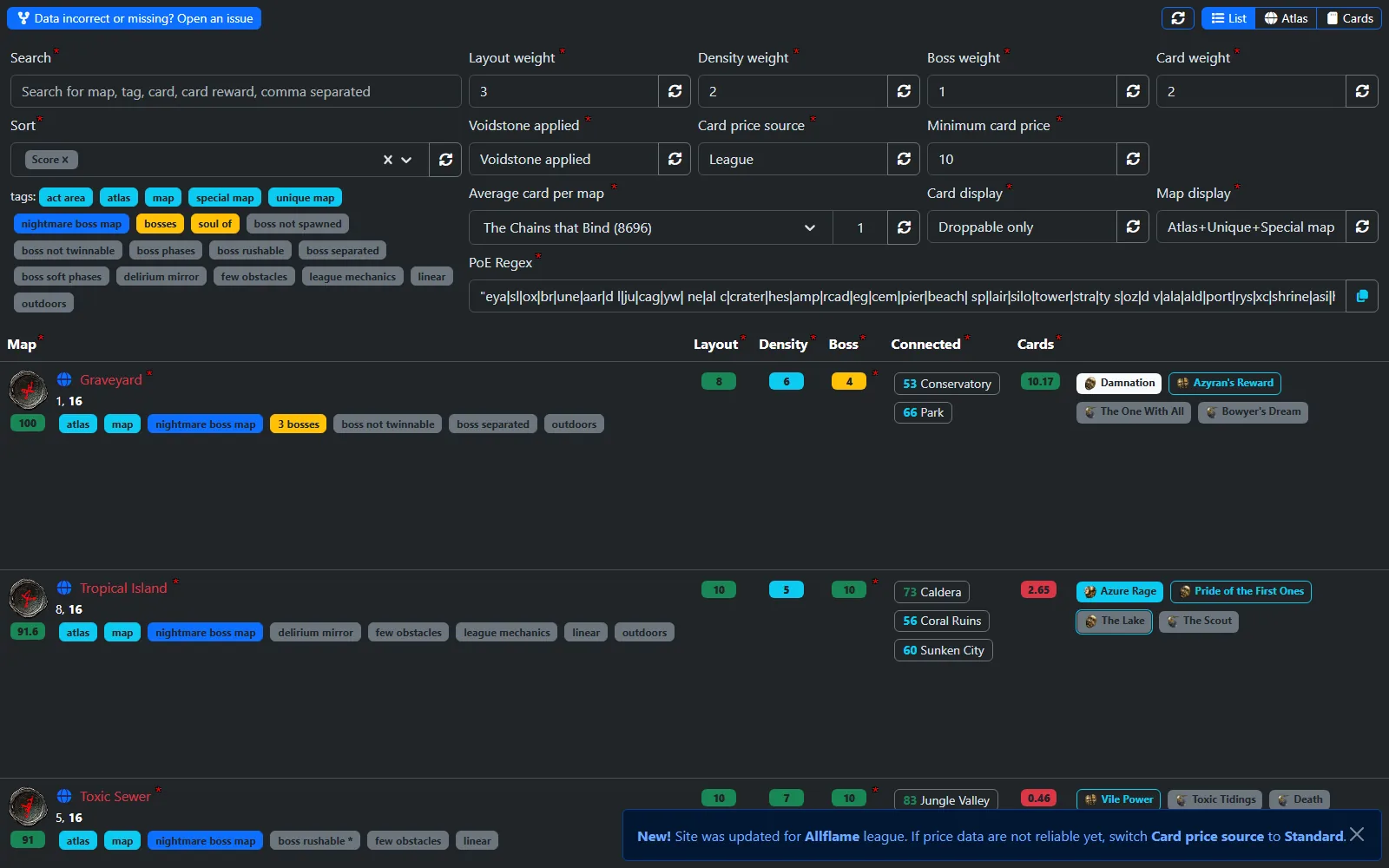Open the Pride of the First Ones card
1389x868 pixels.
pos(1241,591)
